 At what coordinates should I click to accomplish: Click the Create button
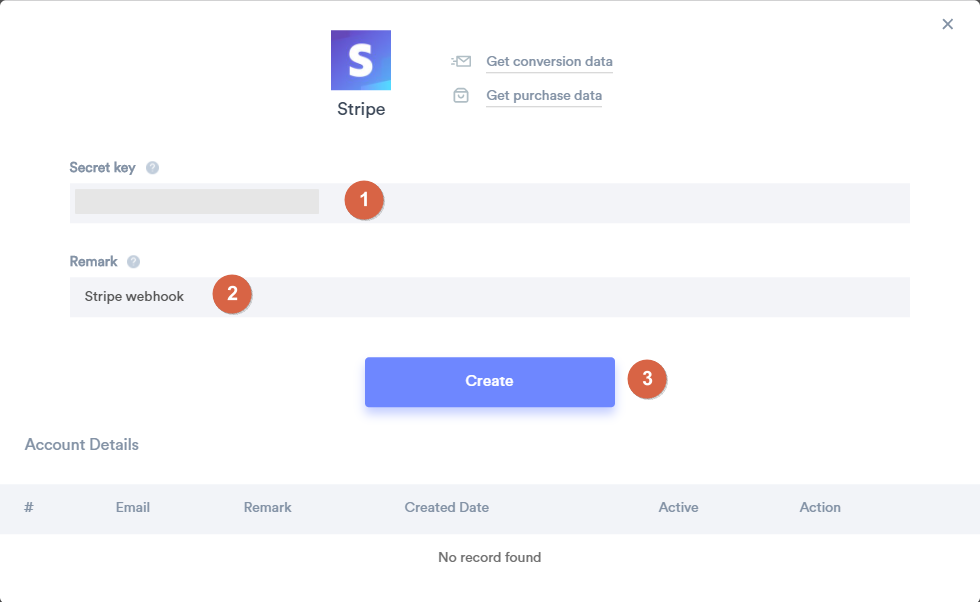(x=490, y=382)
